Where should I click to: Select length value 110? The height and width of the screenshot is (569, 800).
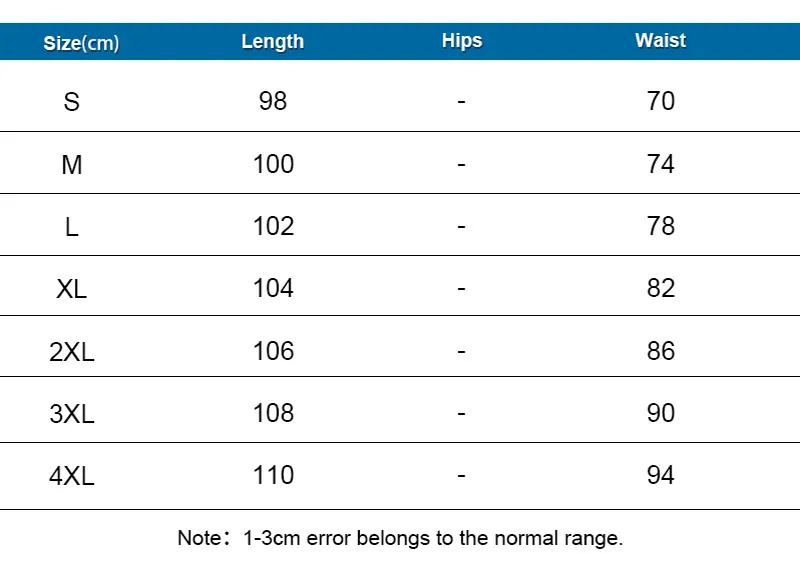coord(273,475)
